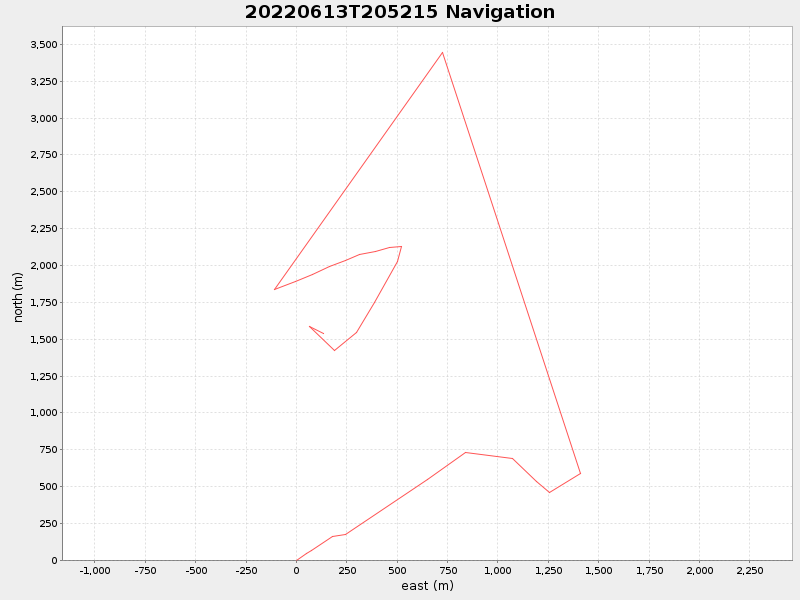Click the east (m) axis label
The height and width of the screenshot is (600, 800).
428,586
